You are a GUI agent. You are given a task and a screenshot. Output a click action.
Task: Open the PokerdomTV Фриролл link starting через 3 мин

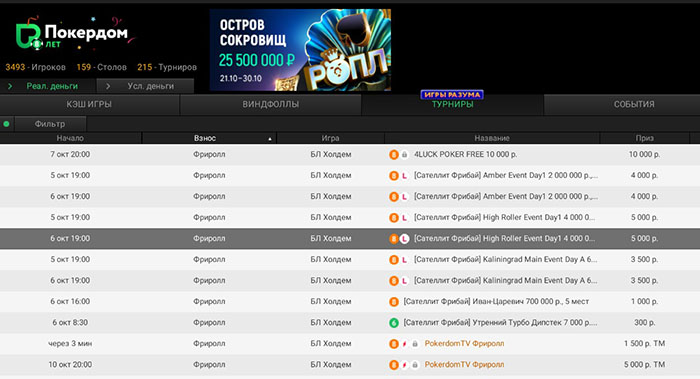[x=464, y=344]
